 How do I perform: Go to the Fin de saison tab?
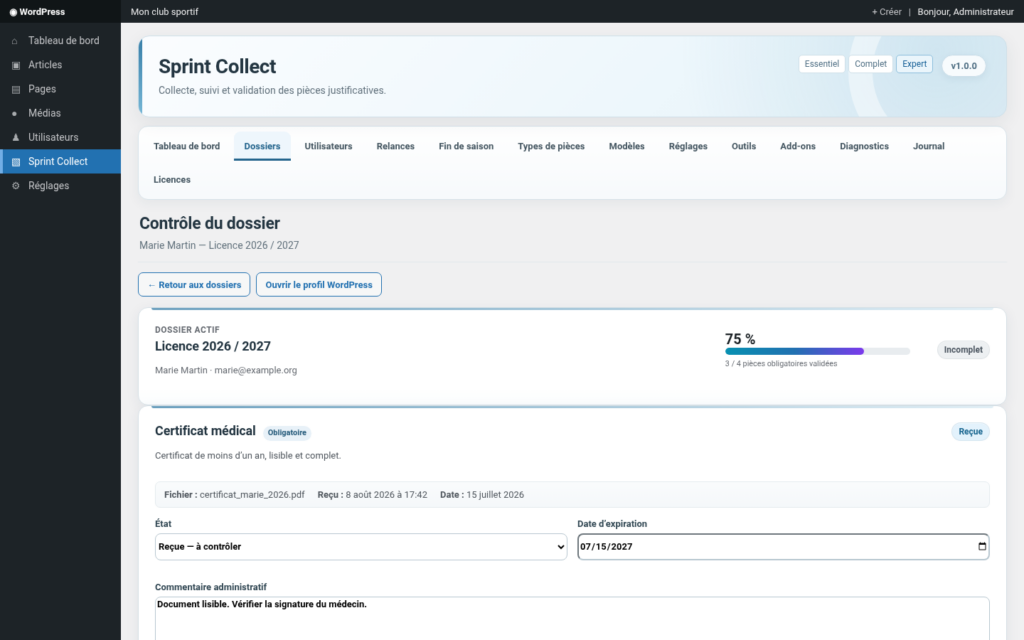pyautogui.click(x=466, y=146)
